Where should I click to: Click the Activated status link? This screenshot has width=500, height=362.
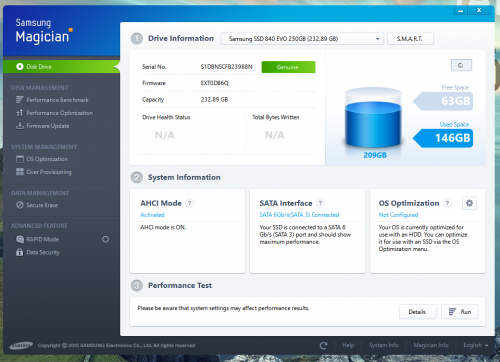click(x=152, y=215)
